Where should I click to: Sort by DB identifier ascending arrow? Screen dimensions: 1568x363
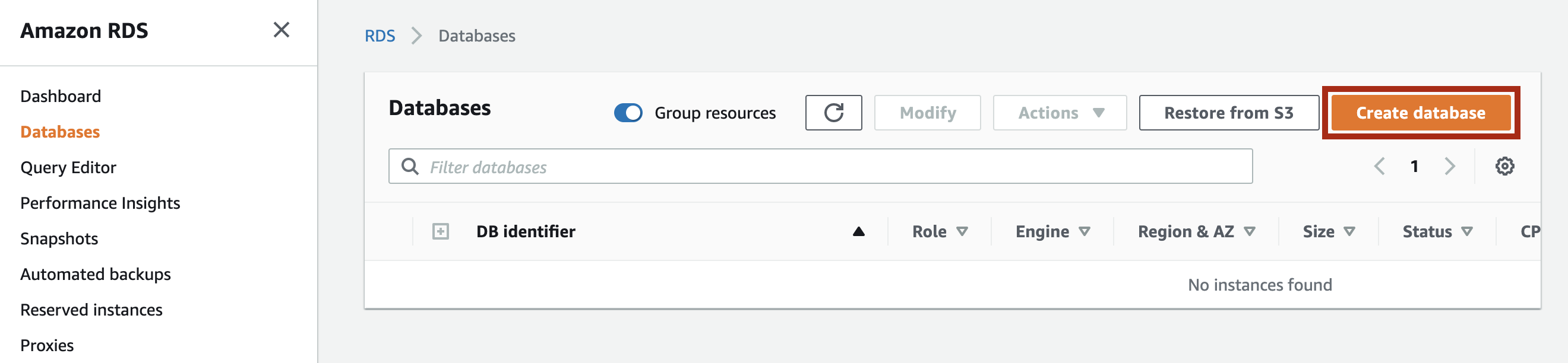coord(858,232)
